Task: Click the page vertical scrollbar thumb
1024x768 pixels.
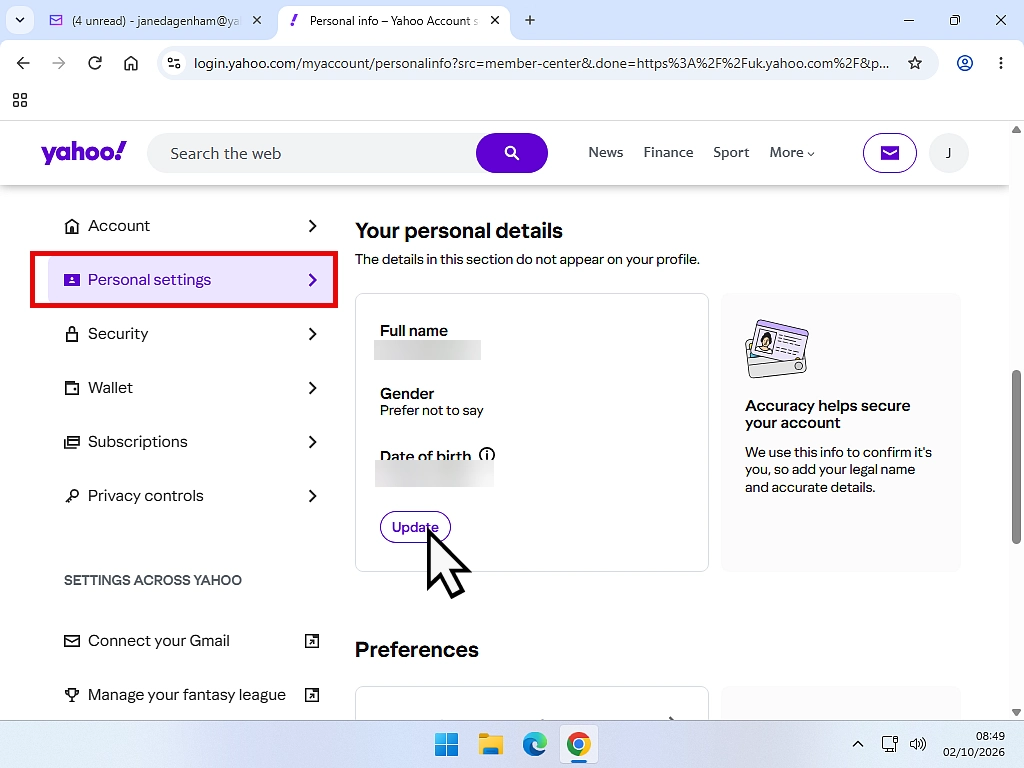Action: pyautogui.click(x=1016, y=456)
